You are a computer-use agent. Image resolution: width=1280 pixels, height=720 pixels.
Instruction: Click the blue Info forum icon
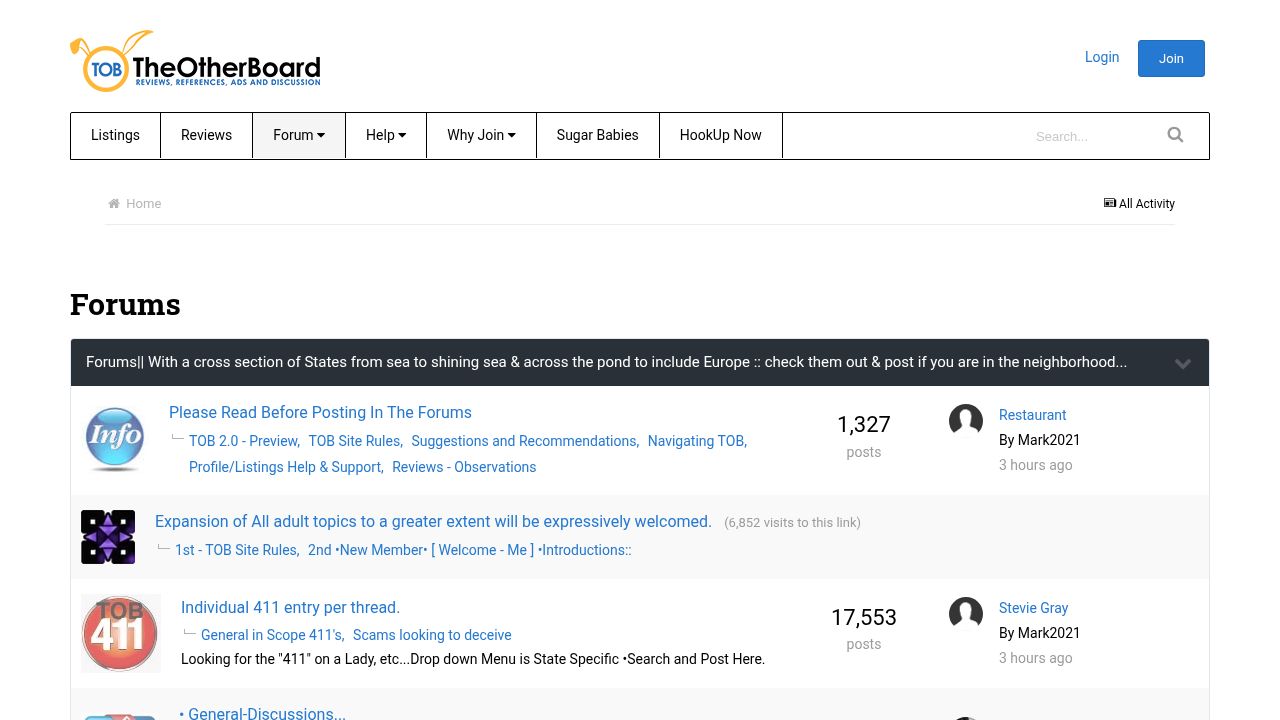pos(115,439)
